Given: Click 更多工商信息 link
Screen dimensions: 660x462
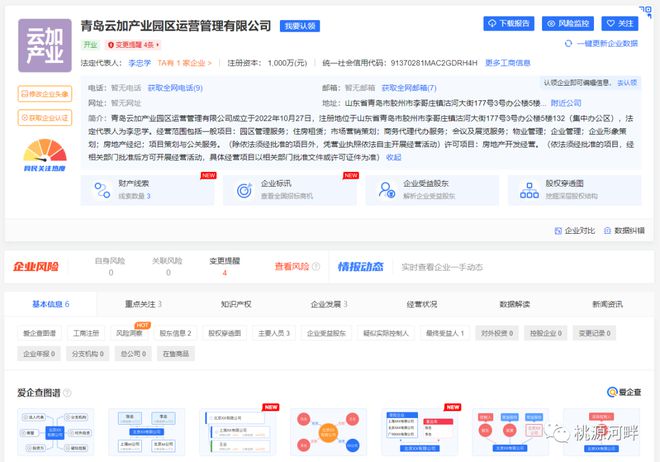Looking at the screenshot, I should pos(508,63).
